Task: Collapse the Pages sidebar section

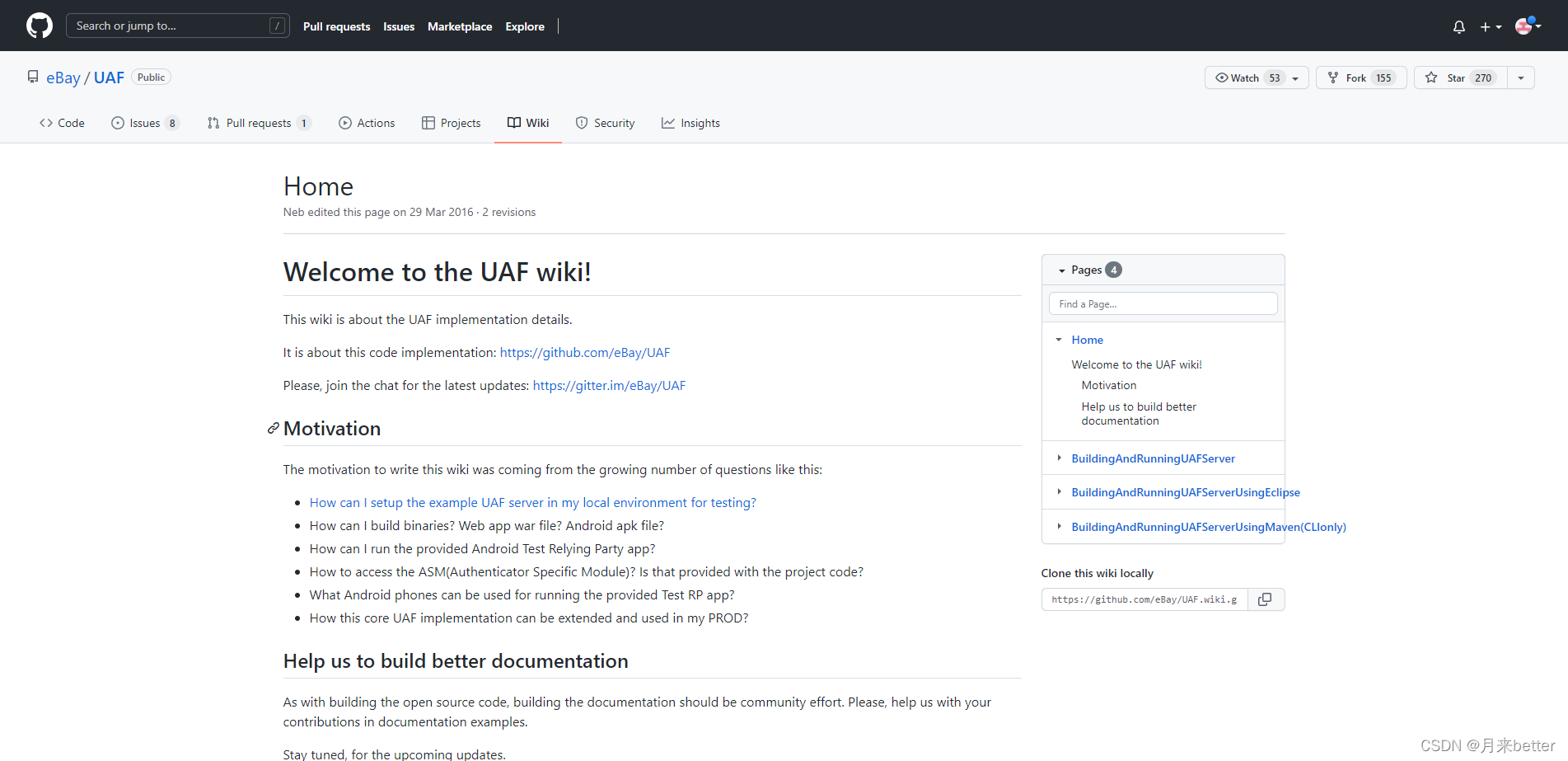Action: click(1062, 270)
